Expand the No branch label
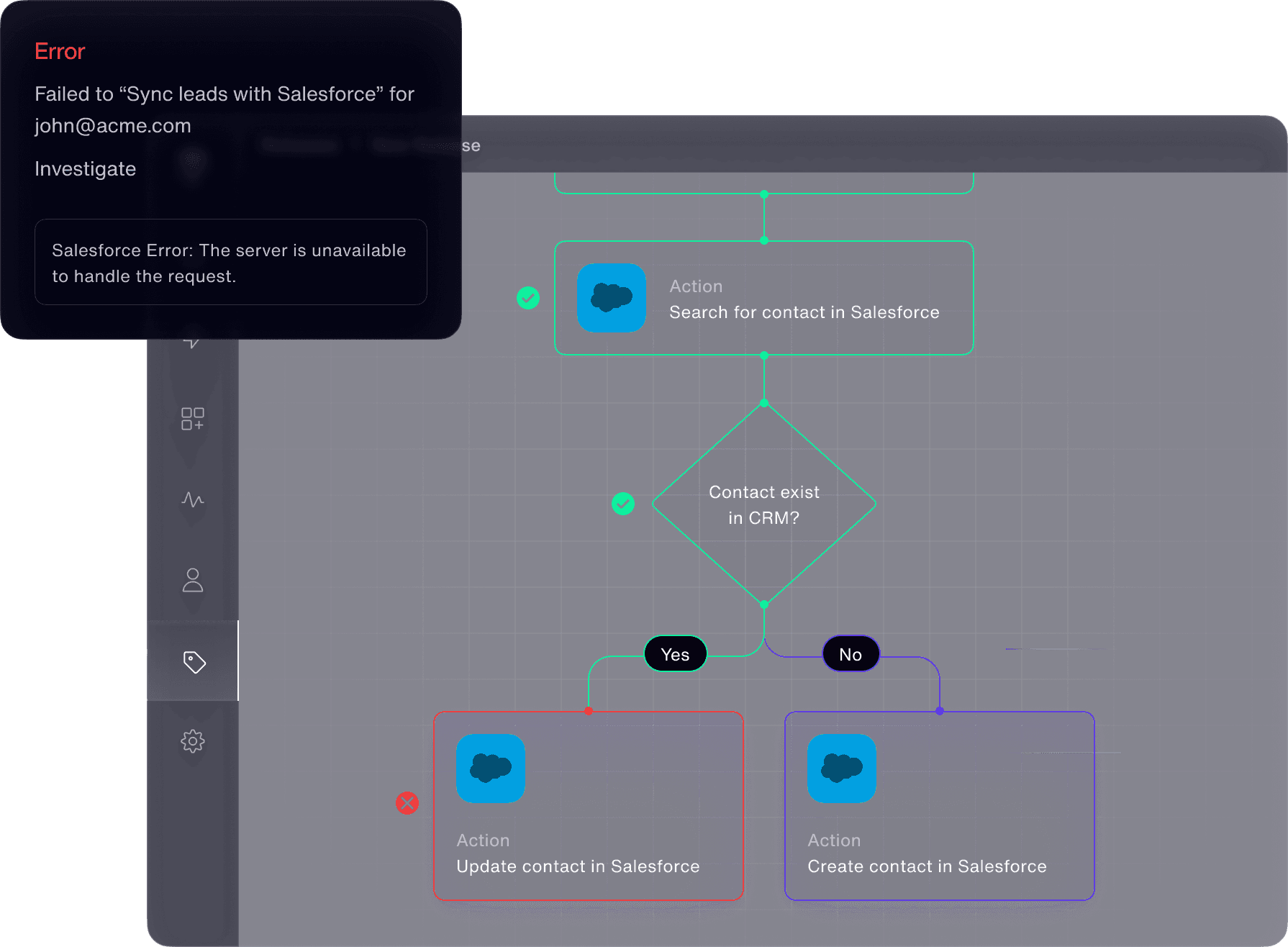Image resolution: width=1288 pixels, height=947 pixels. [x=850, y=654]
